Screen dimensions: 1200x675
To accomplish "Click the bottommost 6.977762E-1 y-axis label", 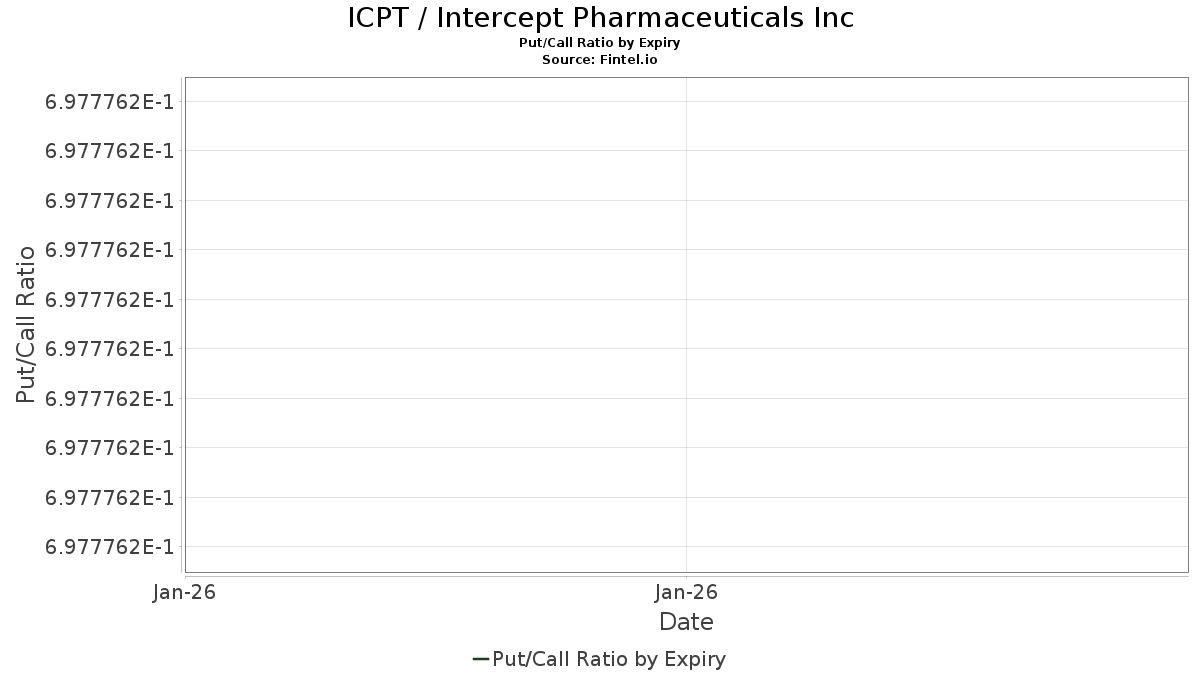I will pos(109,547).
